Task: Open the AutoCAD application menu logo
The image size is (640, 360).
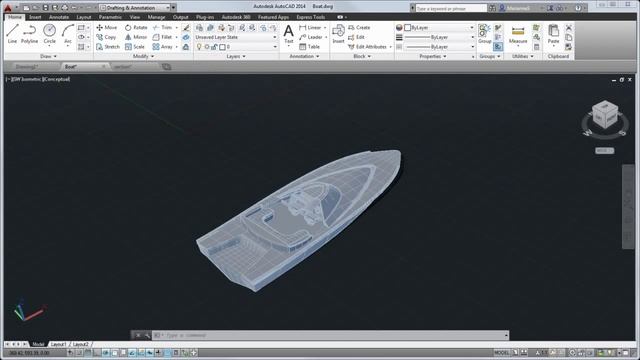Action: click(8, 8)
